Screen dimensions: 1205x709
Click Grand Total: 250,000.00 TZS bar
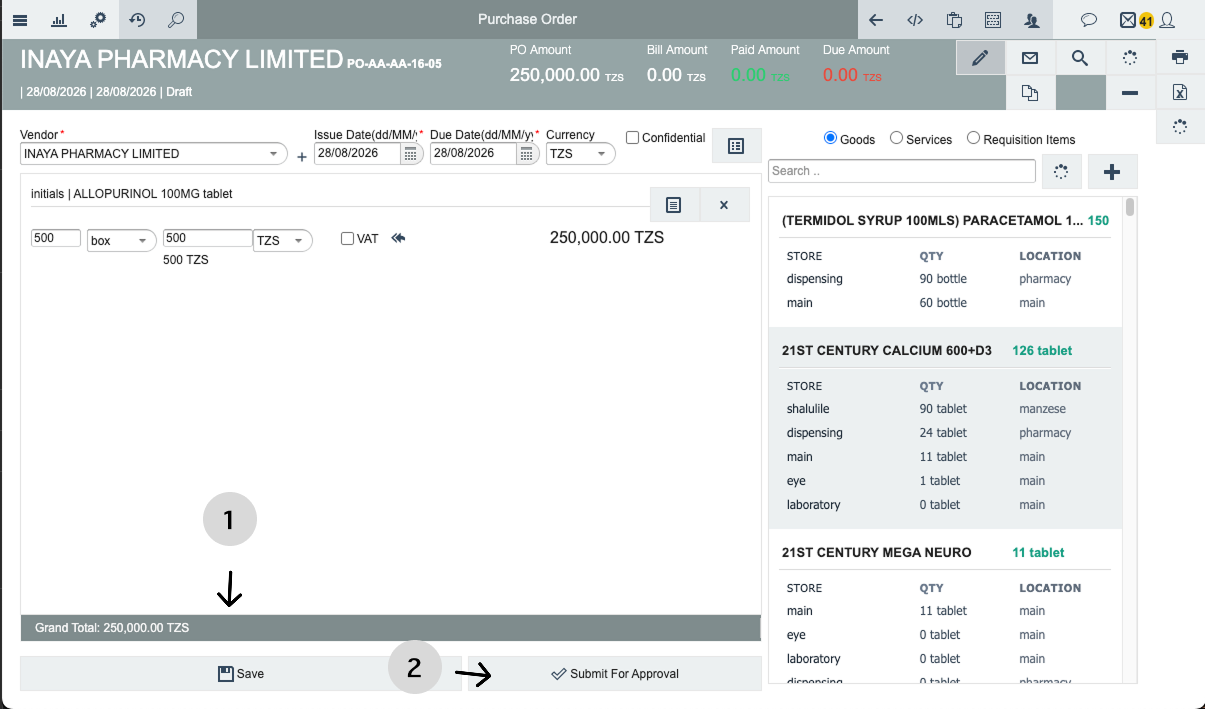click(x=390, y=628)
